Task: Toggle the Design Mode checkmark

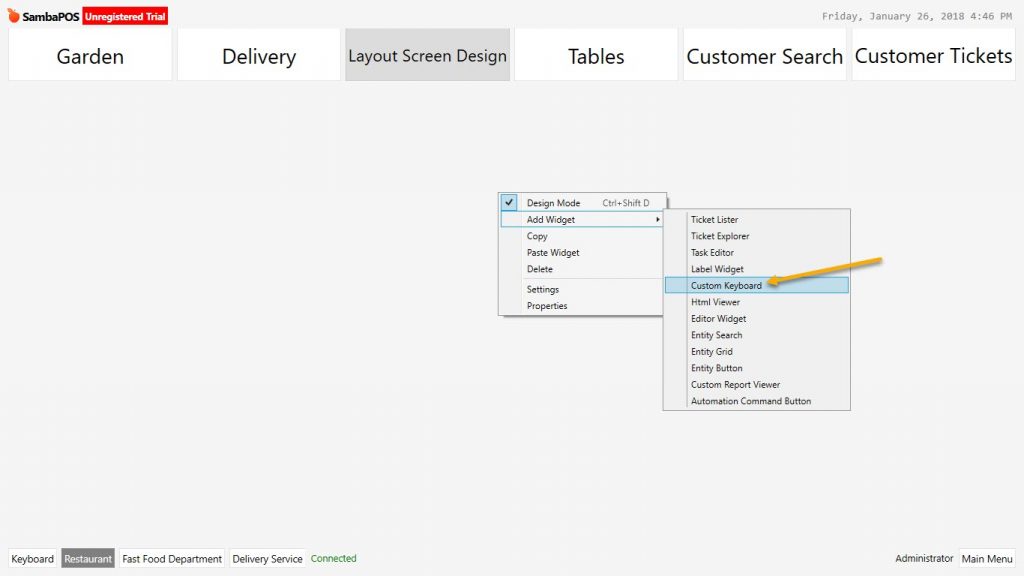Action: [509, 202]
